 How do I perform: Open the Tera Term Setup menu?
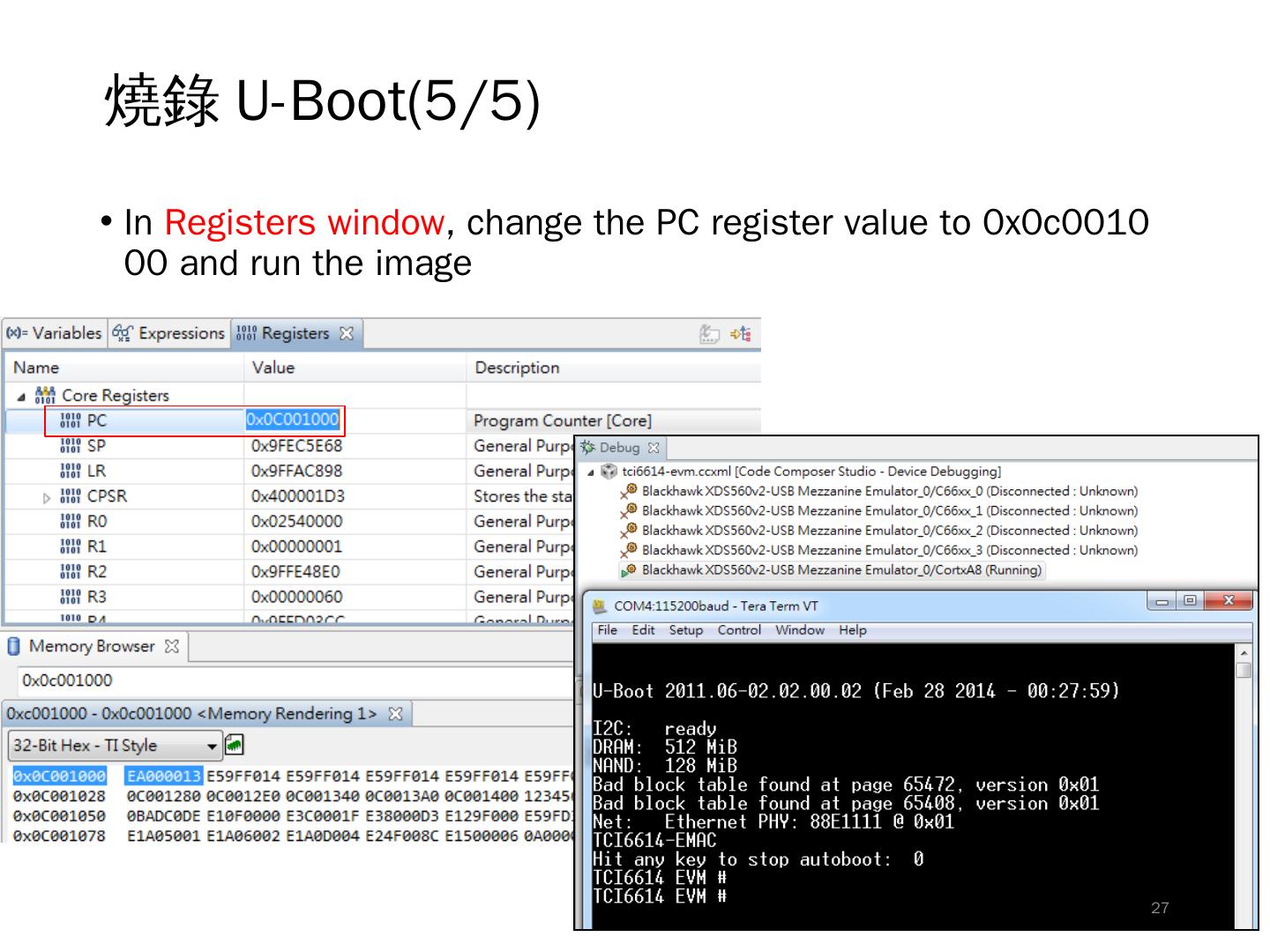685,630
